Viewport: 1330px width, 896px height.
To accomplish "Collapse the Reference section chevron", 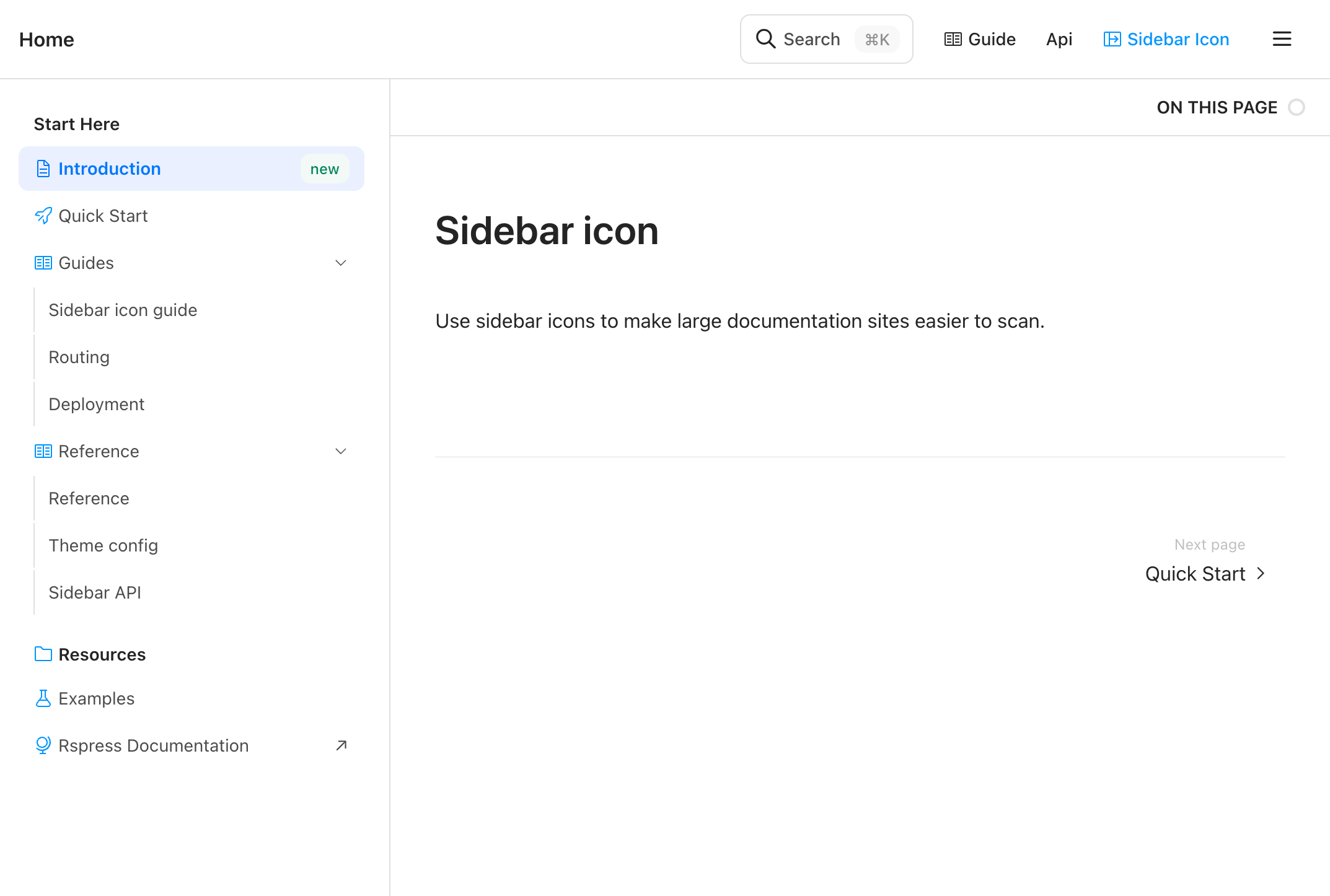I will click(x=341, y=451).
